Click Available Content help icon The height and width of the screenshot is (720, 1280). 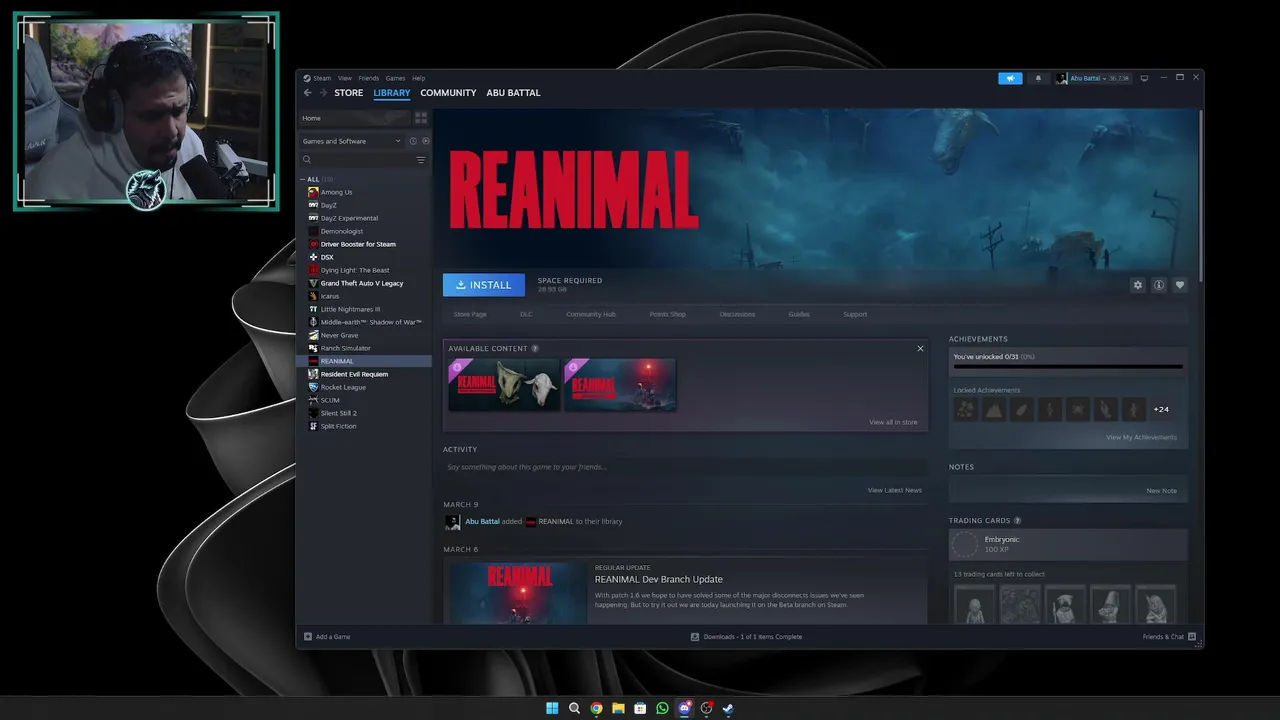coord(535,349)
